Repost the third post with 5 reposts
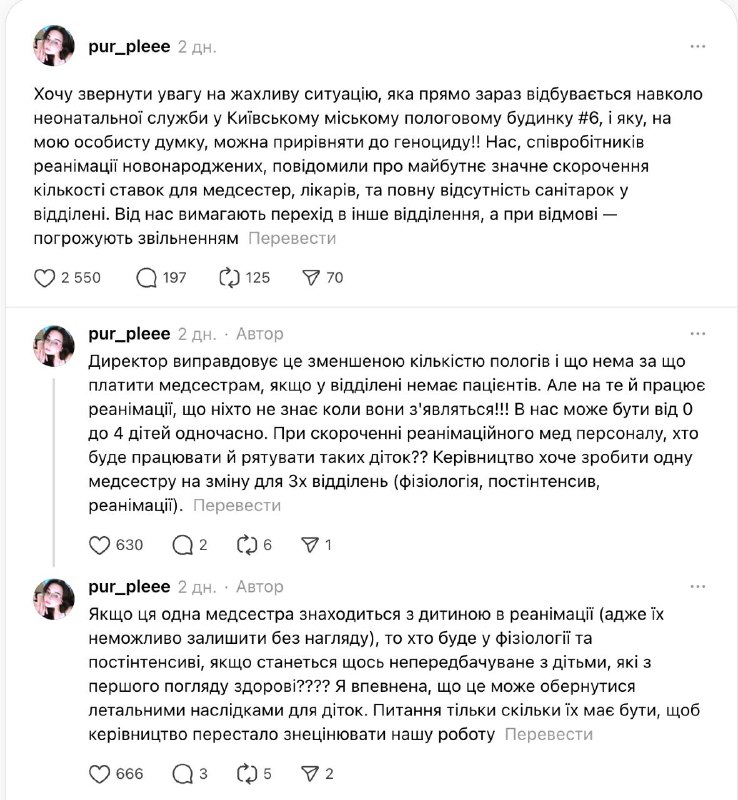 tap(246, 774)
